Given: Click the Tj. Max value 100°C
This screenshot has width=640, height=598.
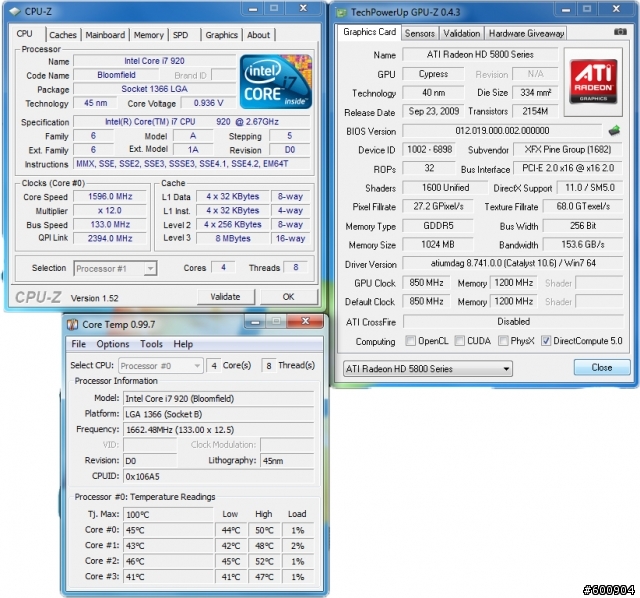Looking at the screenshot, I should [x=168, y=515].
